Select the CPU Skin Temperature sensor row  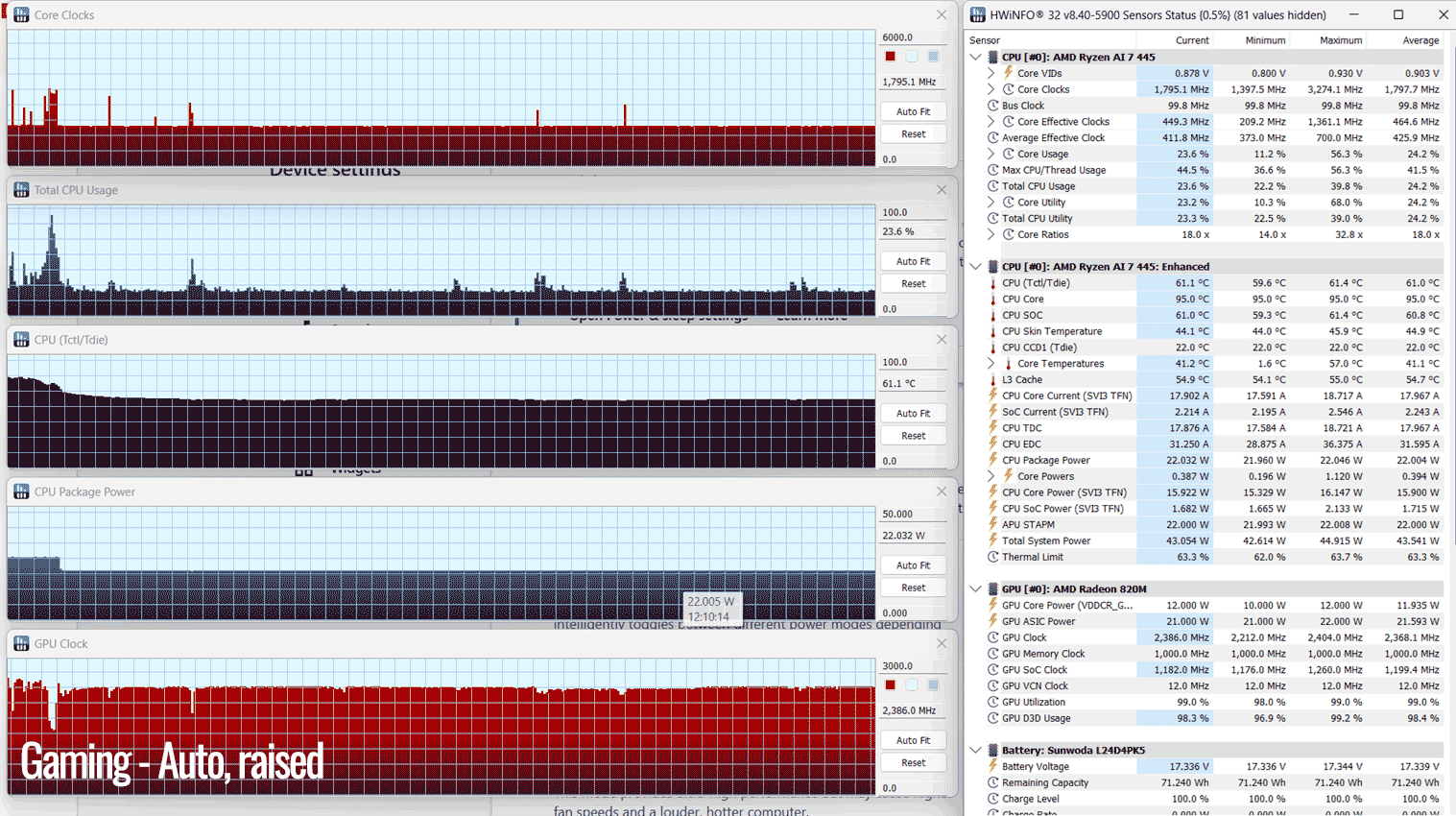pos(1205,331)
